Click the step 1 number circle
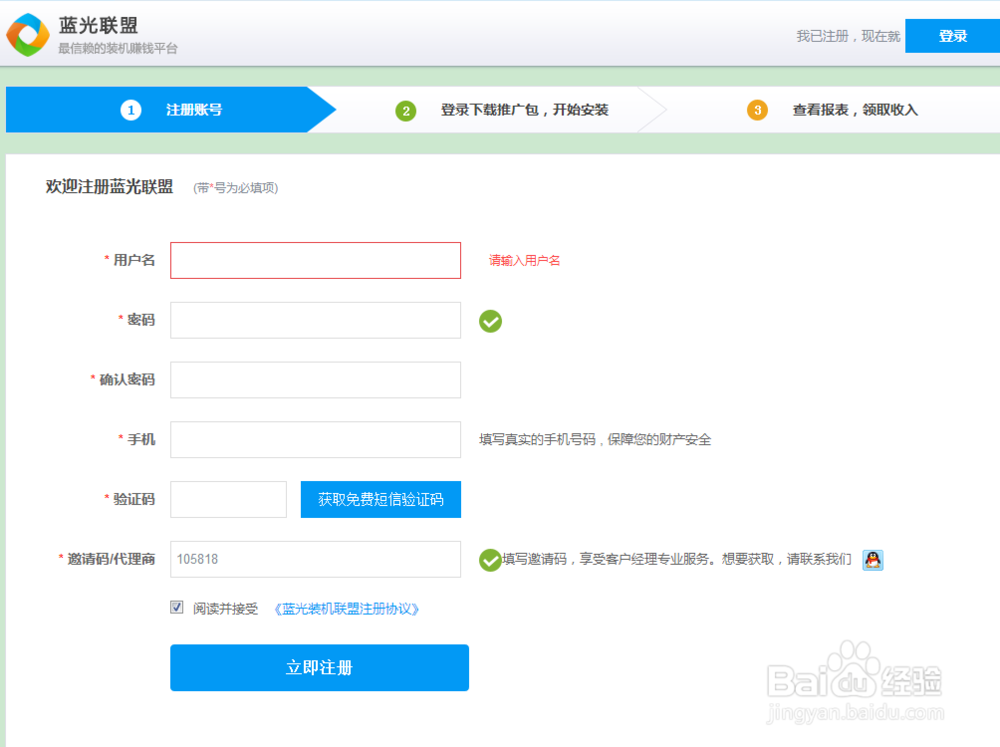This screenshot has width=1000, height=747. (x=131, y=110)
